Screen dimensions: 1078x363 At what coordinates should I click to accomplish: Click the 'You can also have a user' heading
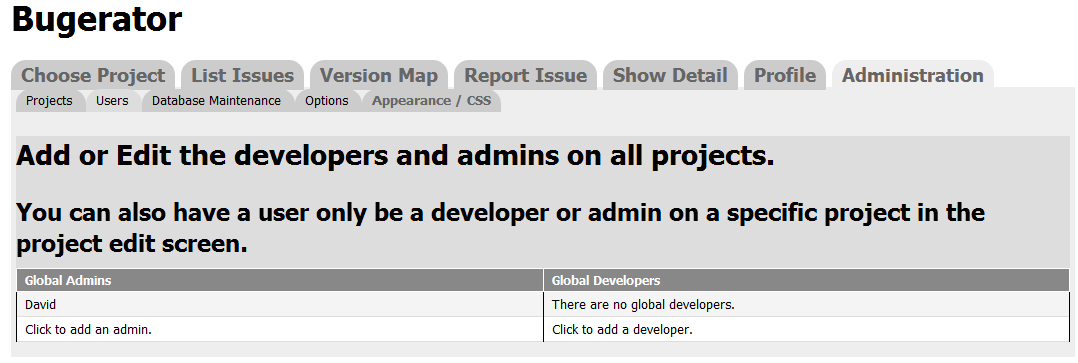click(500, 228)
